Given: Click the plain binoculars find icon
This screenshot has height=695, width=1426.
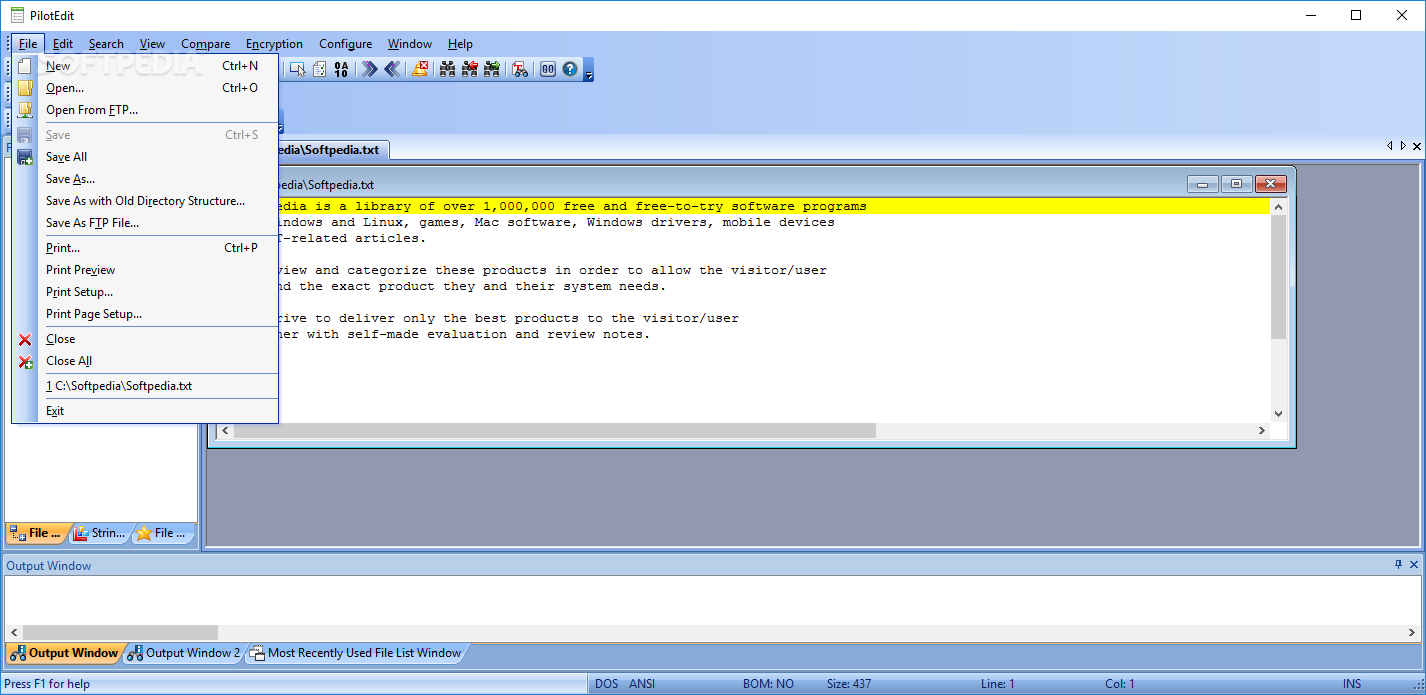Looking at the screenshot, I should tap(447, 69).
